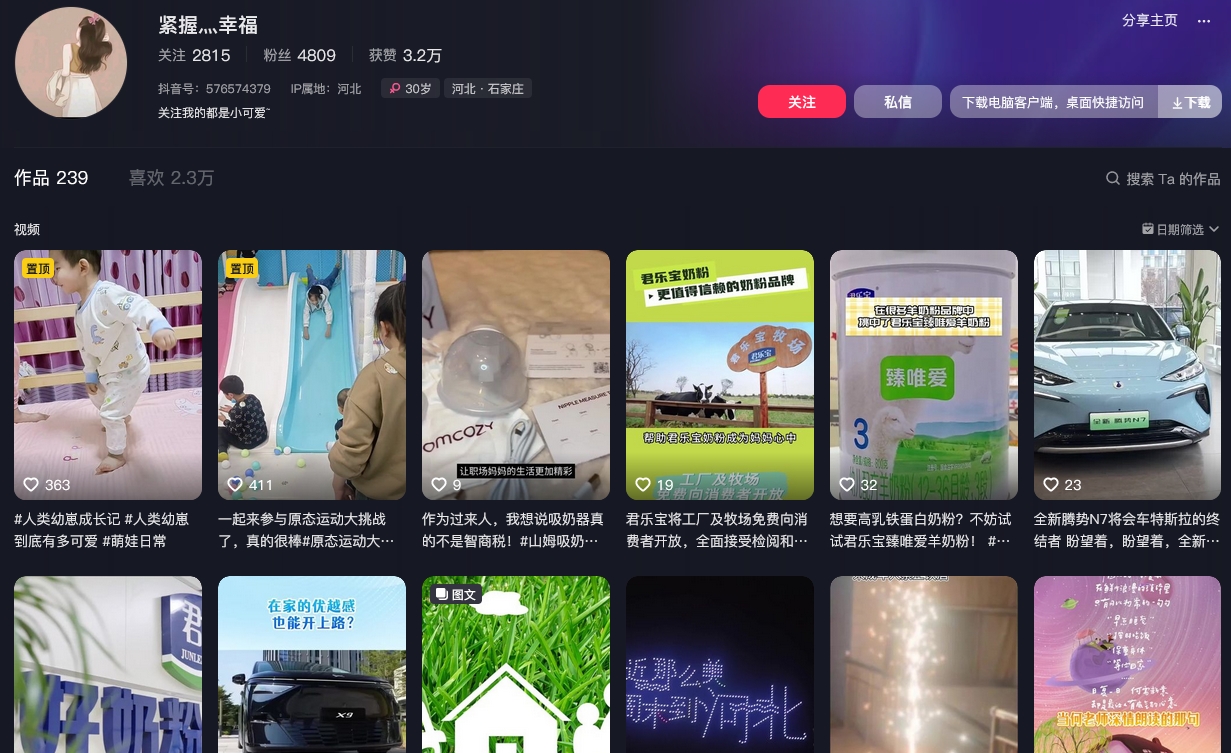Open the three-dots more options menu
The image size is (1231, 753).
1204,21
